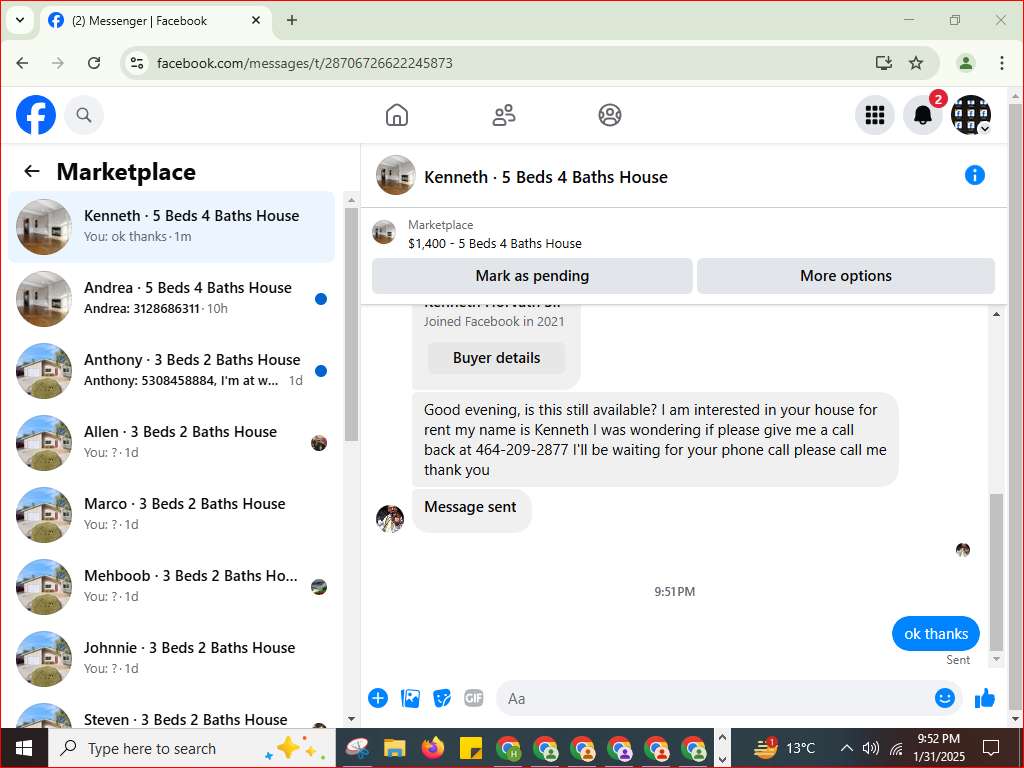Click into the Aa message input field
1024x768 pixels.
click(x=715, y=698)
